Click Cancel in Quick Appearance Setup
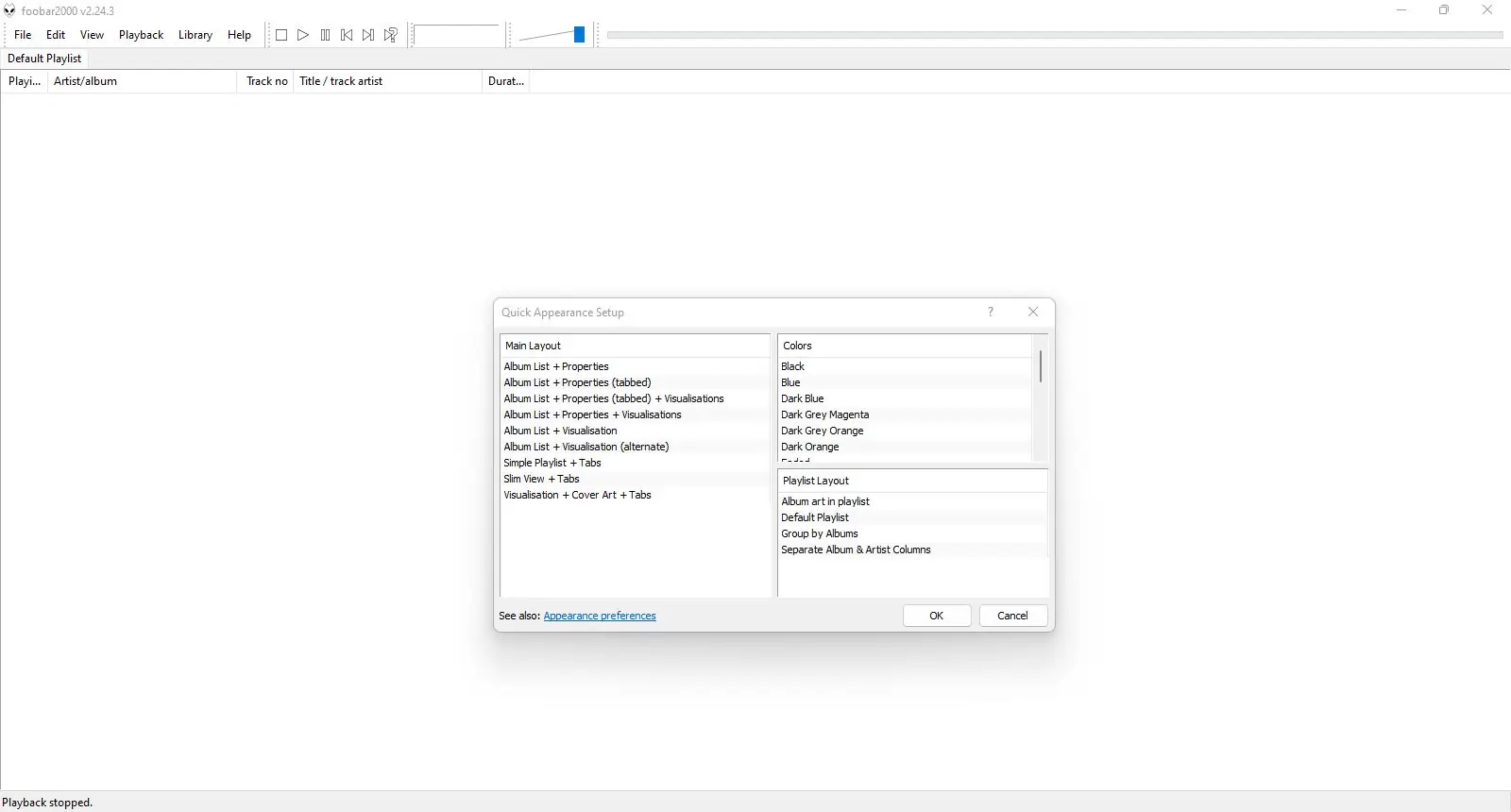 (x=1013, y=616)
